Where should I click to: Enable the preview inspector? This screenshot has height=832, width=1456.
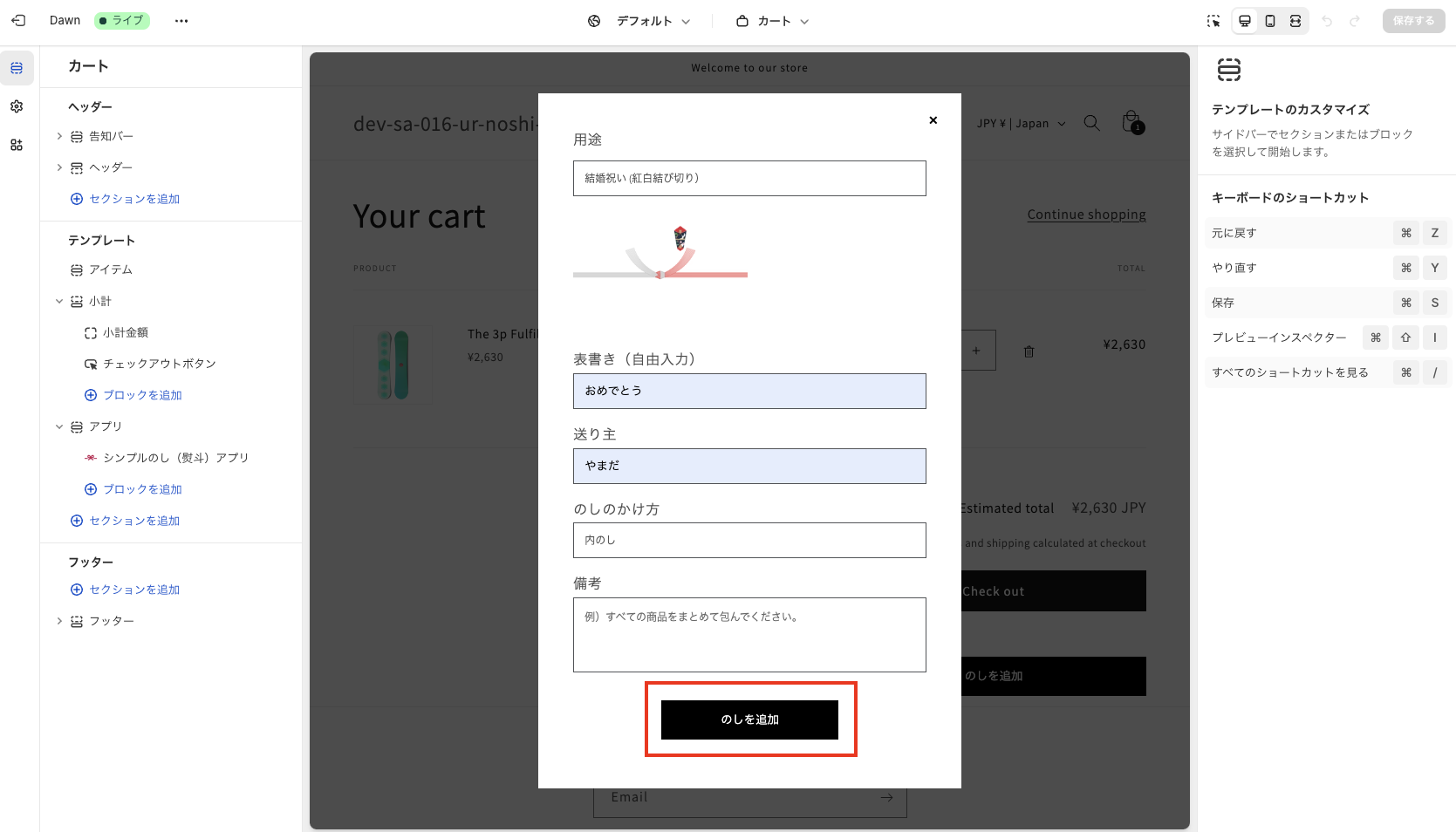1213,20
